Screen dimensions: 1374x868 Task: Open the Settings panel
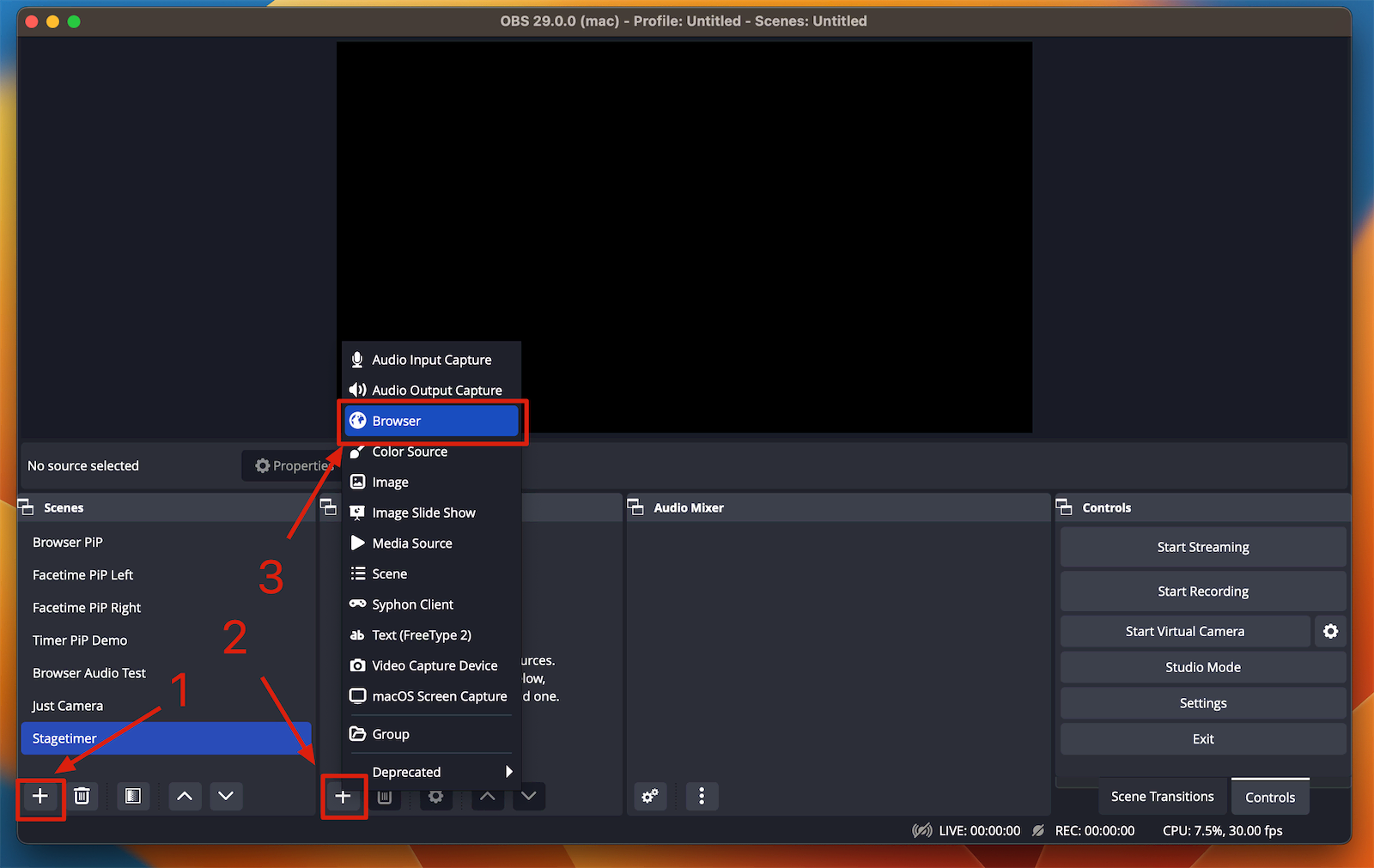[x=1201, y=703]
